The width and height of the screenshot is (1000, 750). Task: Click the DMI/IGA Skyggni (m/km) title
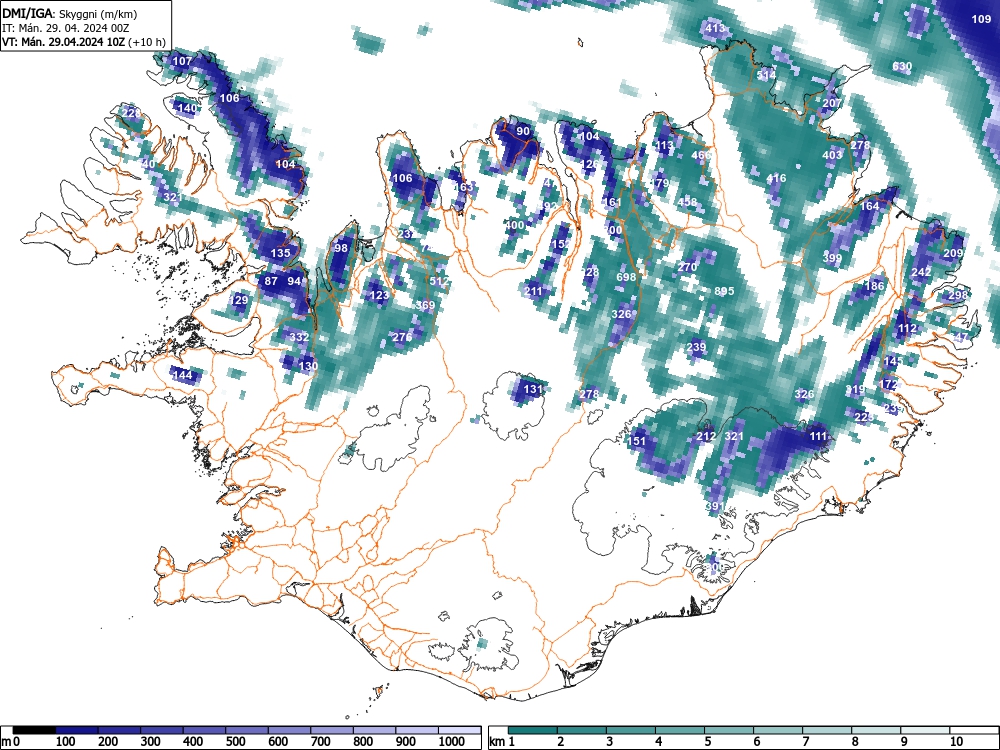(x=70, y=13)
